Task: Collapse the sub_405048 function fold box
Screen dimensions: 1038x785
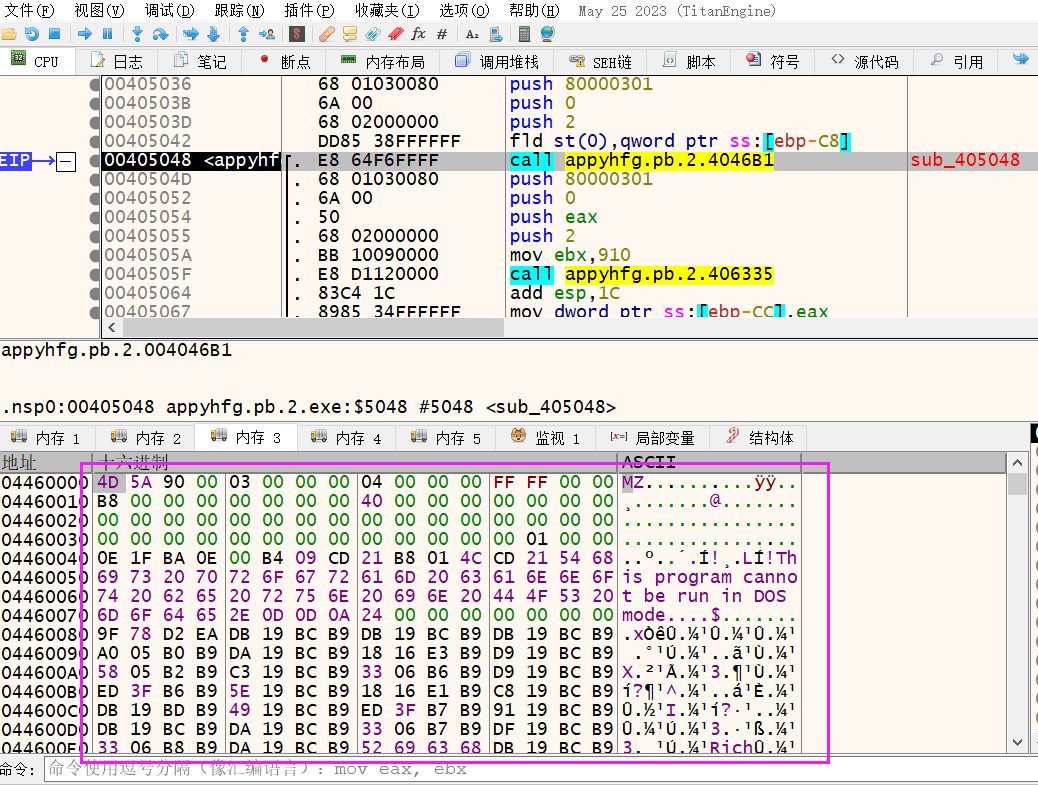Action: tap(66, 161)
